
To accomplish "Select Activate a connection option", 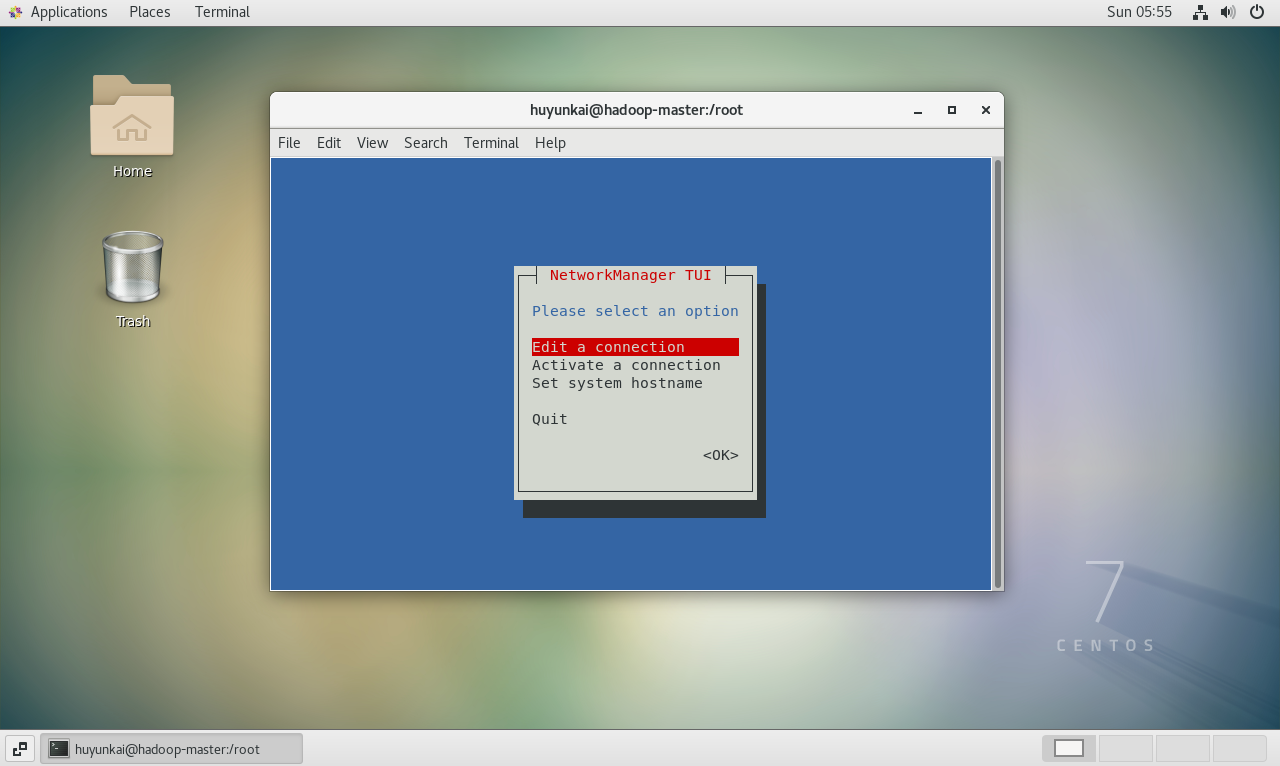I will coord(626,365).
